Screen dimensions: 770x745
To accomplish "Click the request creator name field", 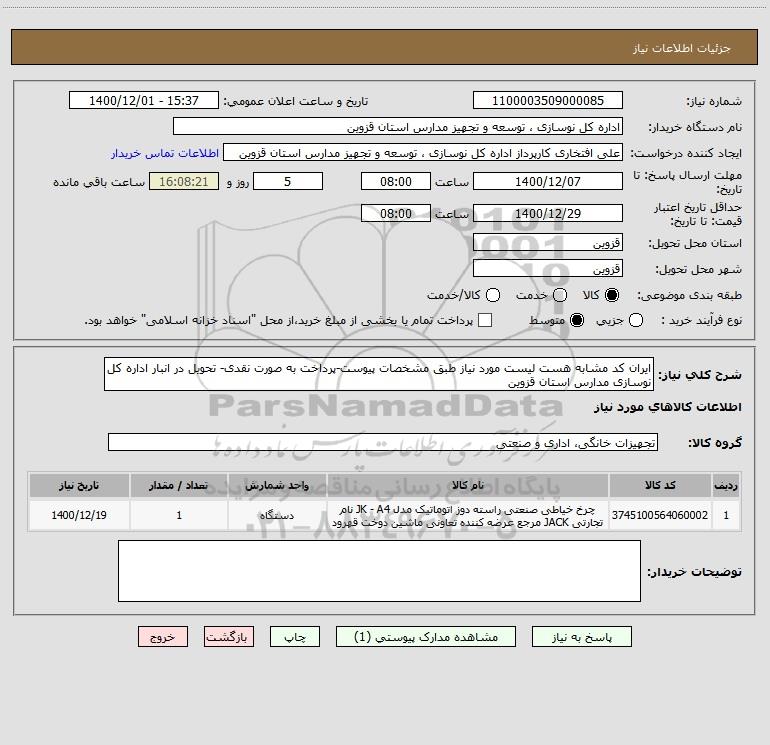I will 423,152.
